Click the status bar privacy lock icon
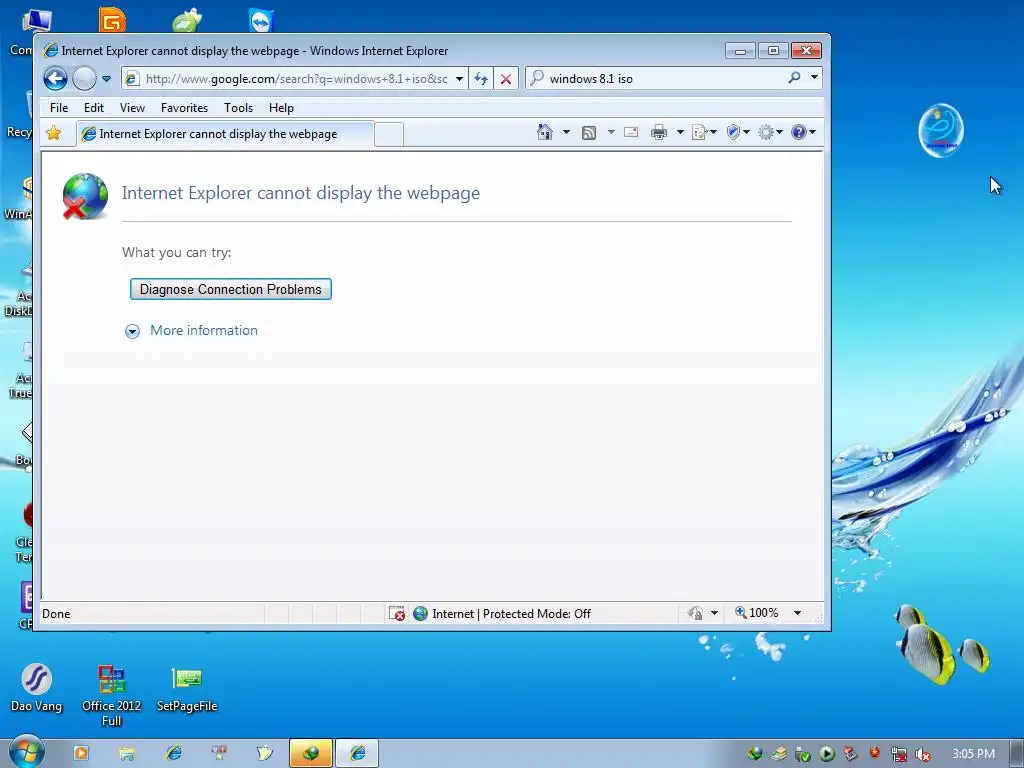This screenshot has width=1024, height=768. coord(695,613)
